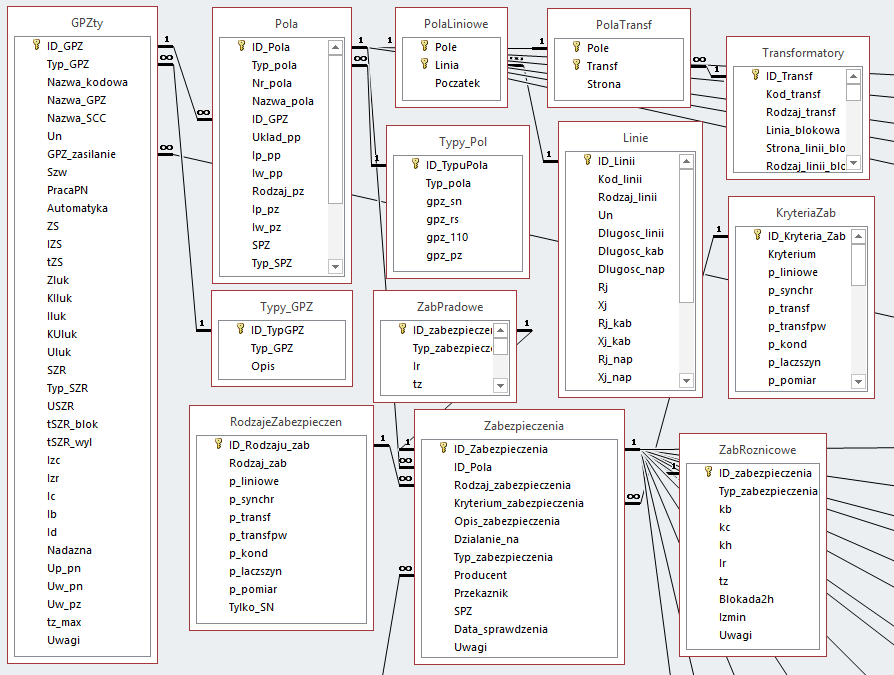
Task: Select Automatyka field in GPZty
Action: [77, 208]
